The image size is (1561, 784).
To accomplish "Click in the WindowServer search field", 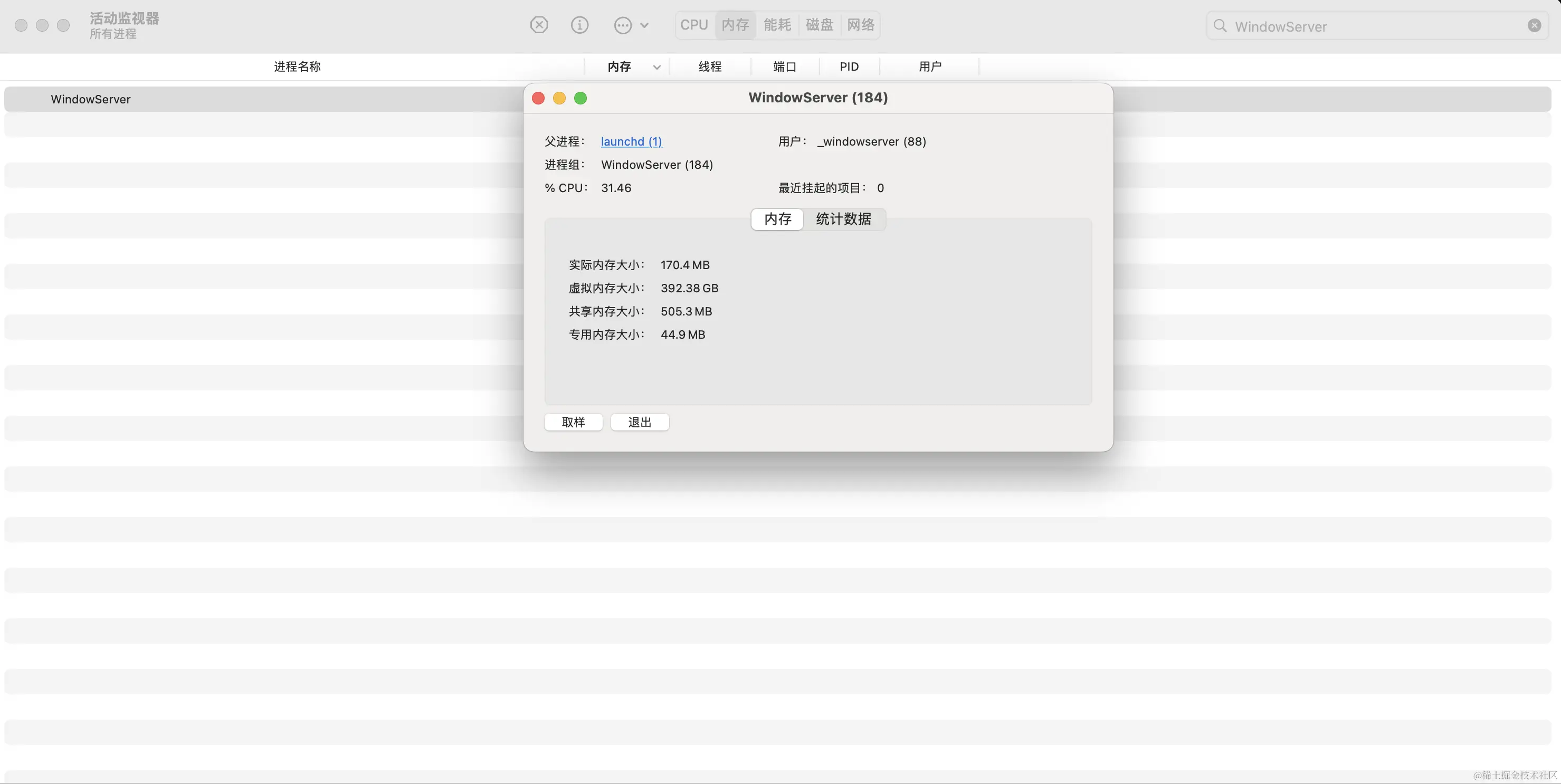I will coord(1377,26).
